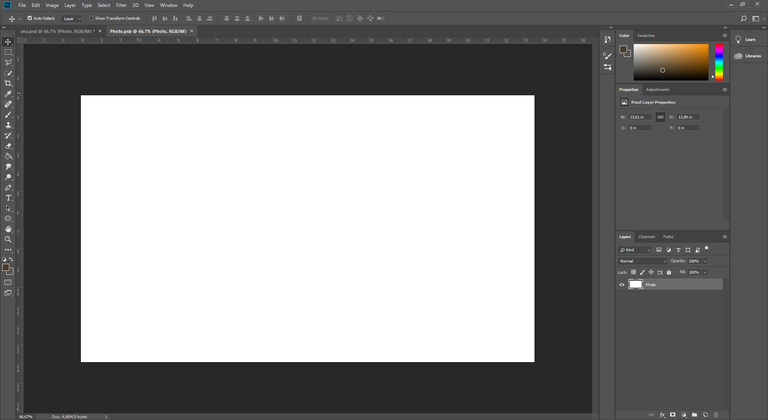Open the Fill slider dropdown arrow
Screen dimensions: 768x420
705,272
